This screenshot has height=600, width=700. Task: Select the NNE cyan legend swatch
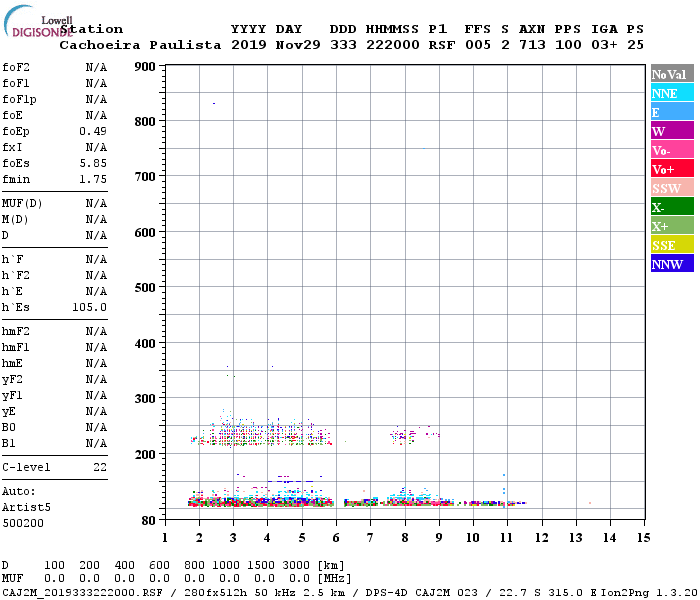(672, 93)
